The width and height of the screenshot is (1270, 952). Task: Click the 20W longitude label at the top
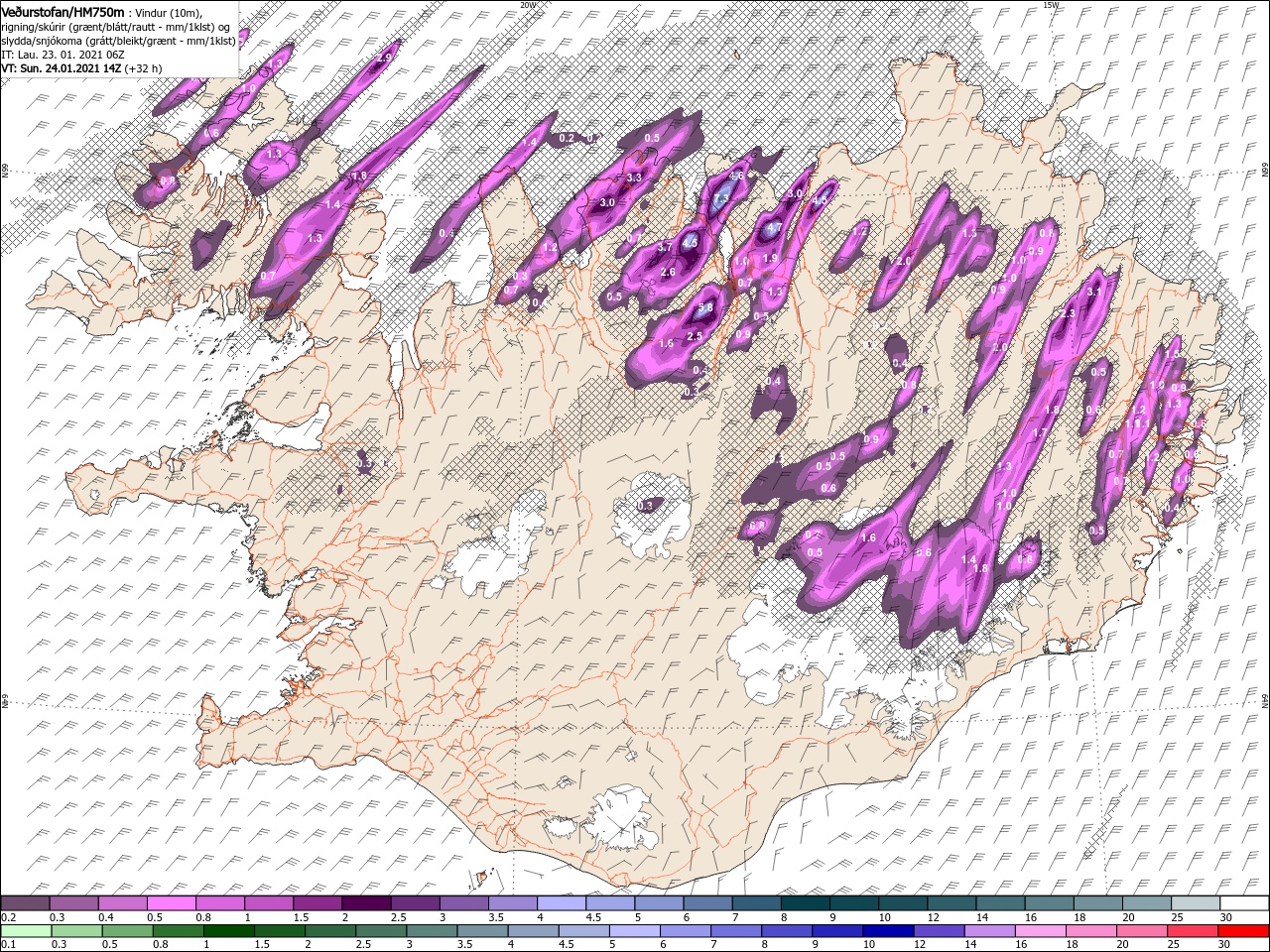[x=527, y=5]
